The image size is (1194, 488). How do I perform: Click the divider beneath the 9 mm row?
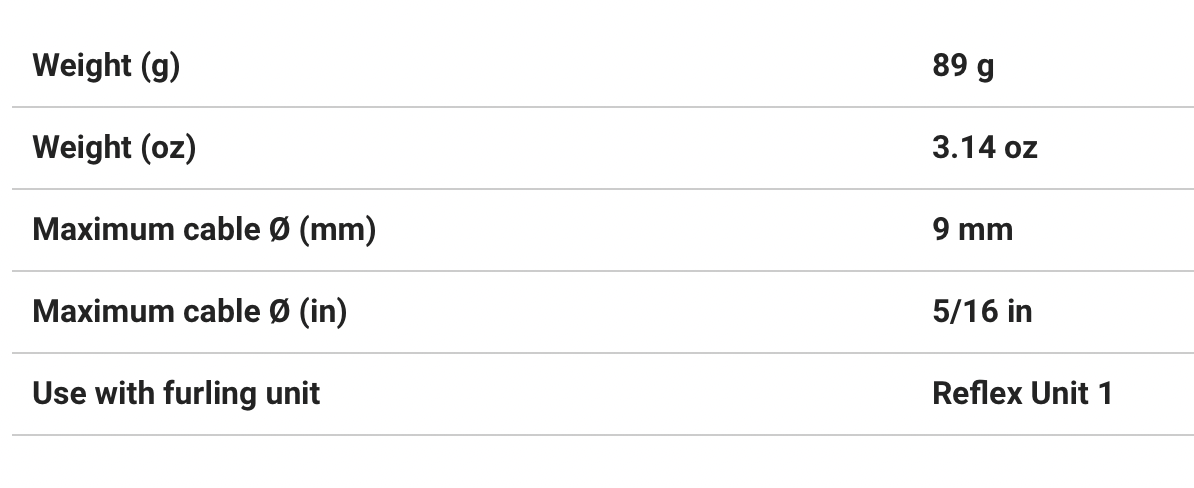click(x=602, y=271)
